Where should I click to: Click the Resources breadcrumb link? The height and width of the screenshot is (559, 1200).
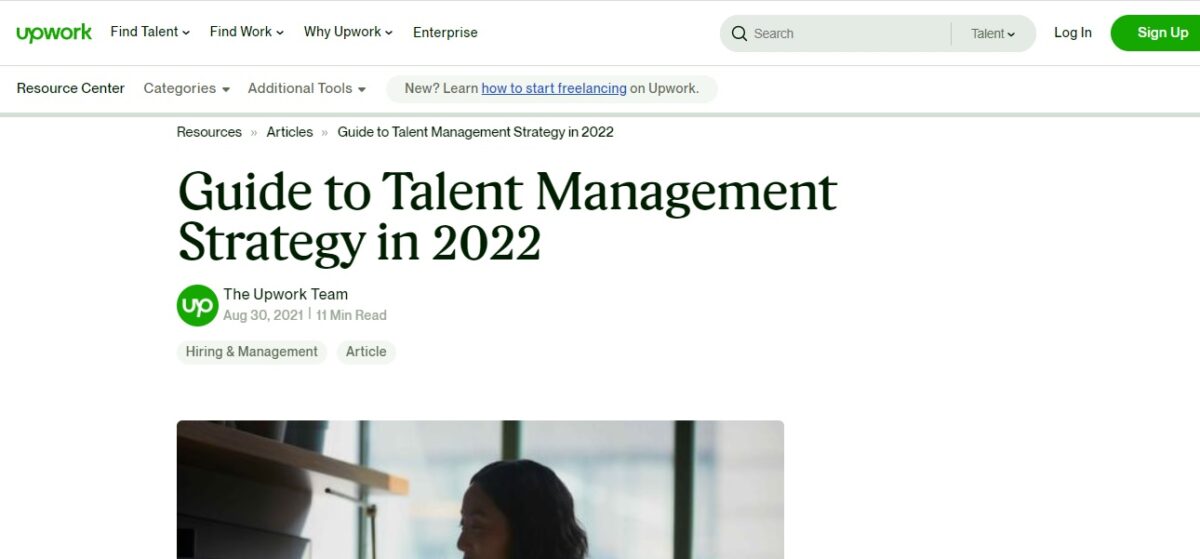(x=209, y=132)
